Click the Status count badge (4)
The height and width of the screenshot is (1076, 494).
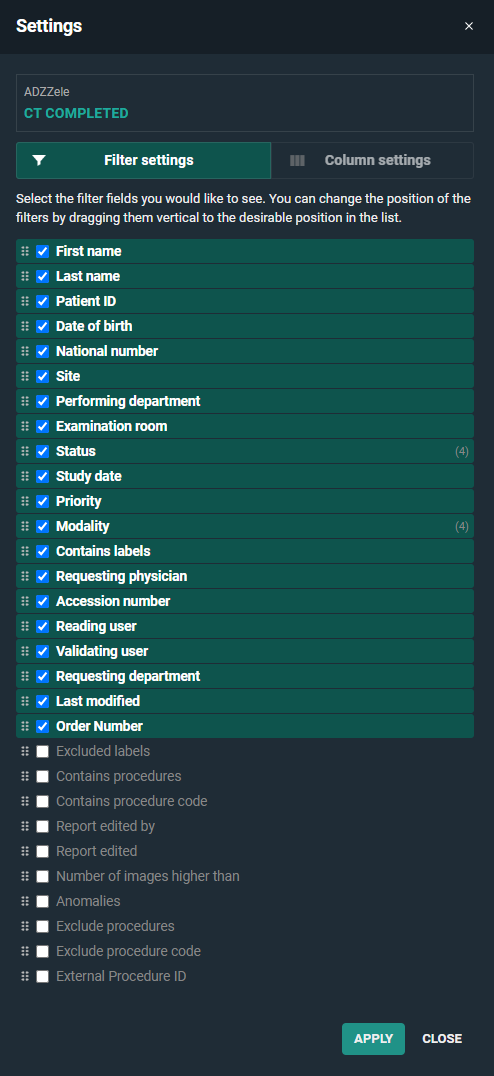[462, 452]
